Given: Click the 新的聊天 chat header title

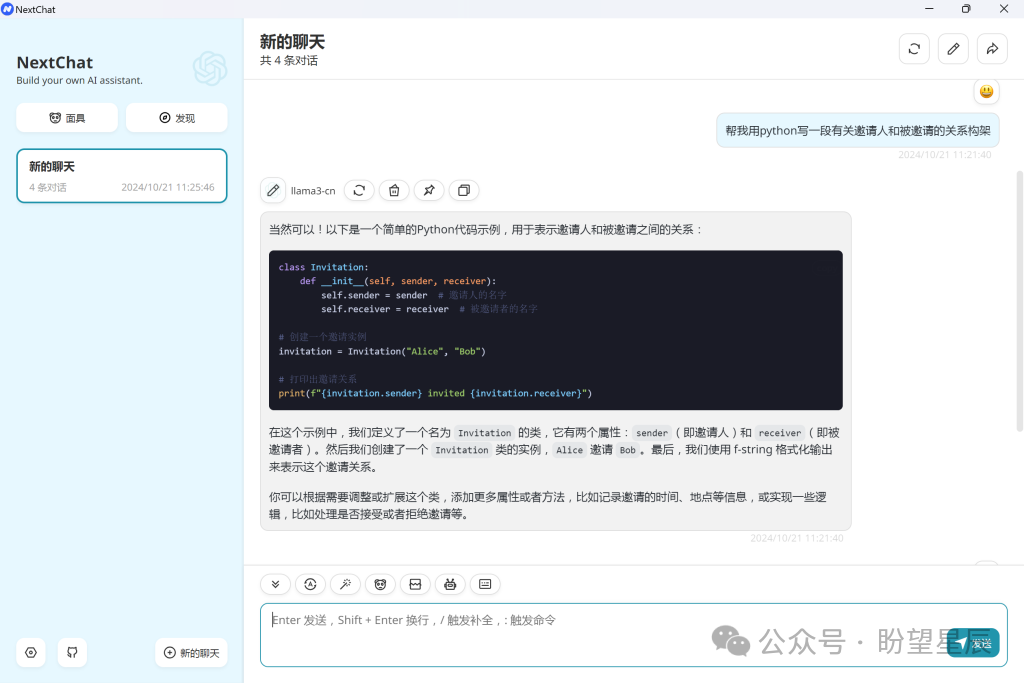Looking at the screenshot, I should pos(293,42).
